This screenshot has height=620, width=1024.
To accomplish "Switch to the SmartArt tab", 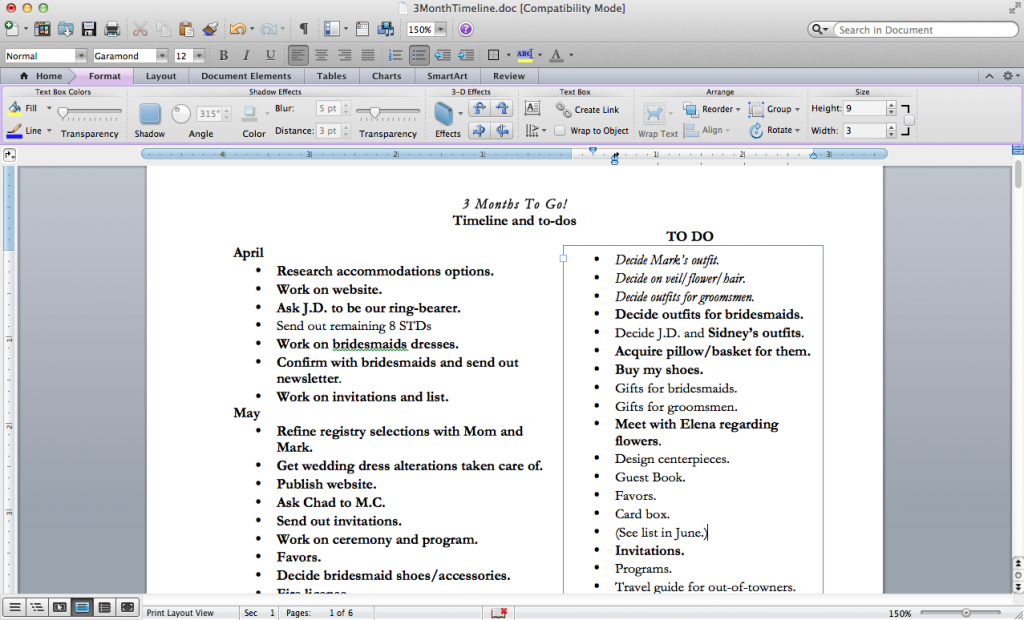I will (x=447, y=76).
